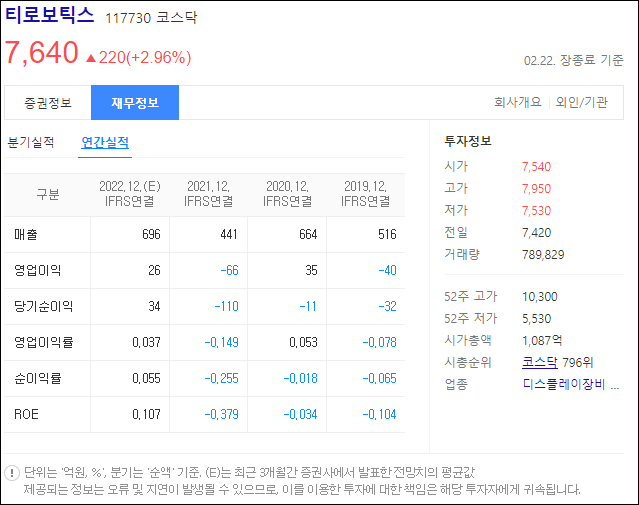Click 영업이익 value 26
The height and width of the screenshot is (505, 639).
[x=154, y=270]
